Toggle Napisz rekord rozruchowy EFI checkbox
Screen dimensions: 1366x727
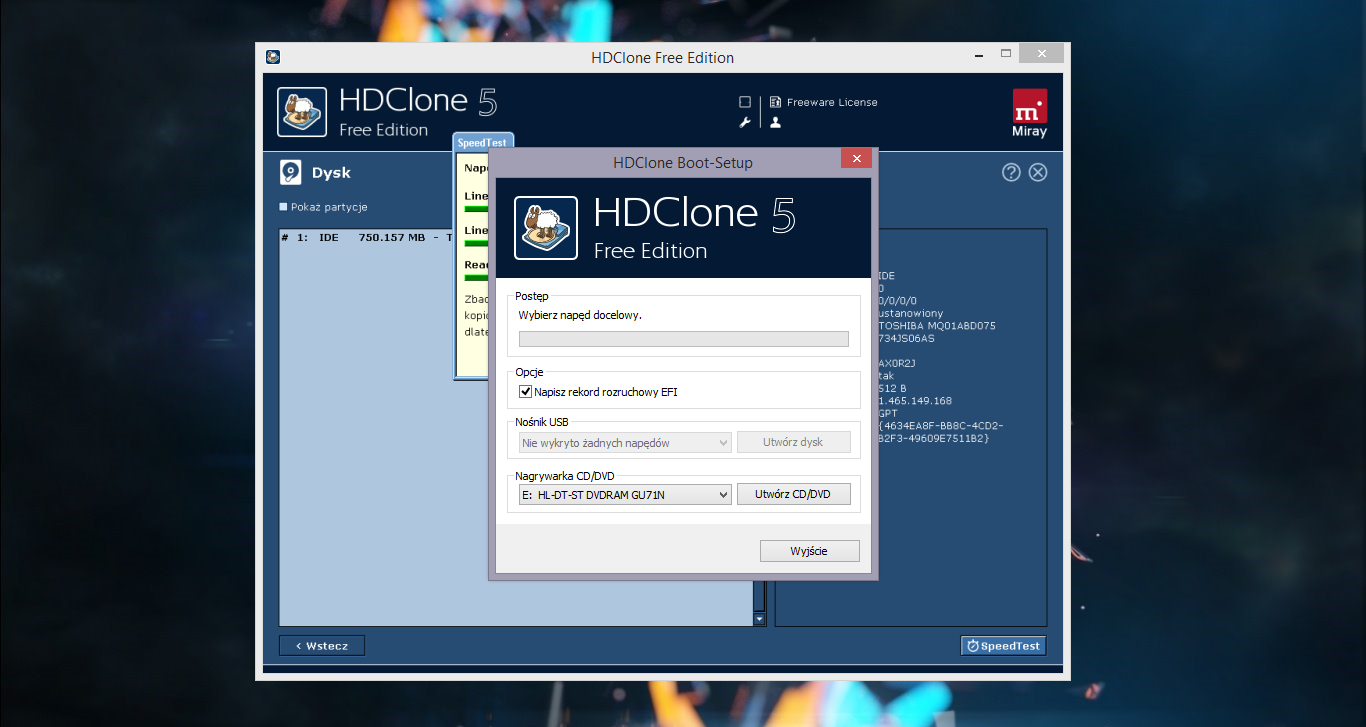[x=526, y=392]
